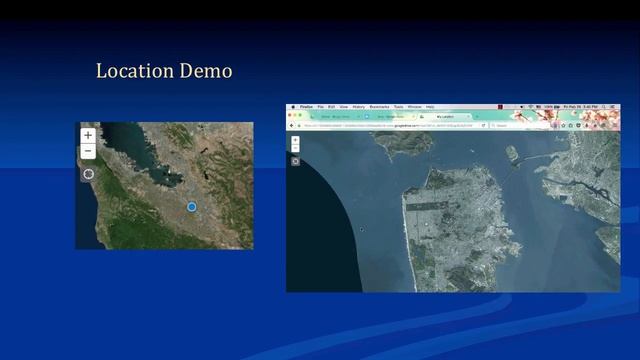The image size is (640, 360).
Task: Open the History menu
Action: point(359,107)
